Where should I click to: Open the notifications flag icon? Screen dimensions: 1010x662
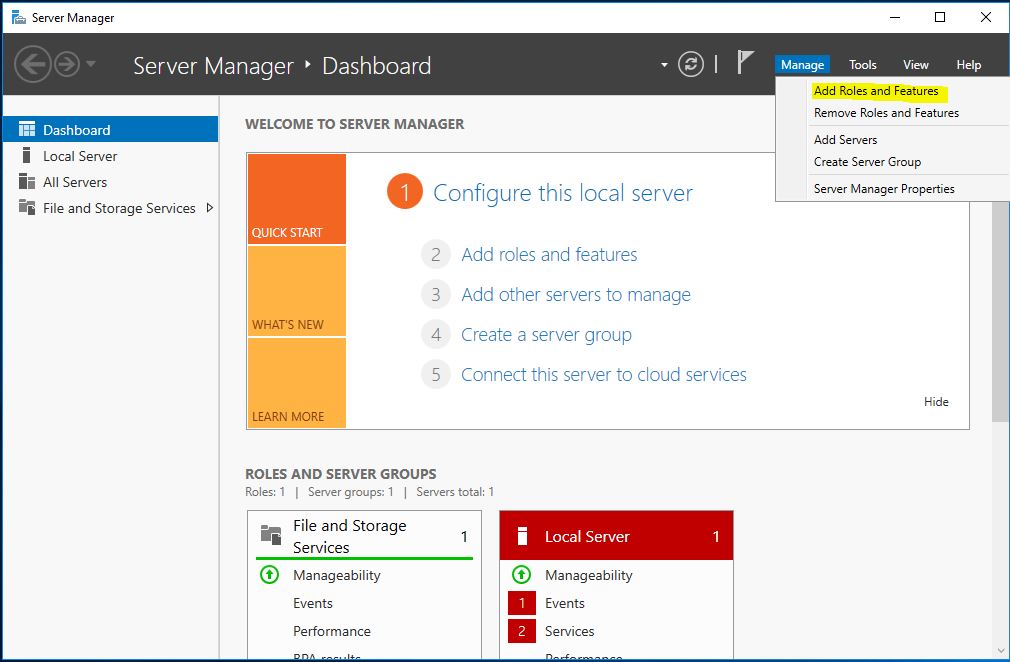(x=745, y=63)
